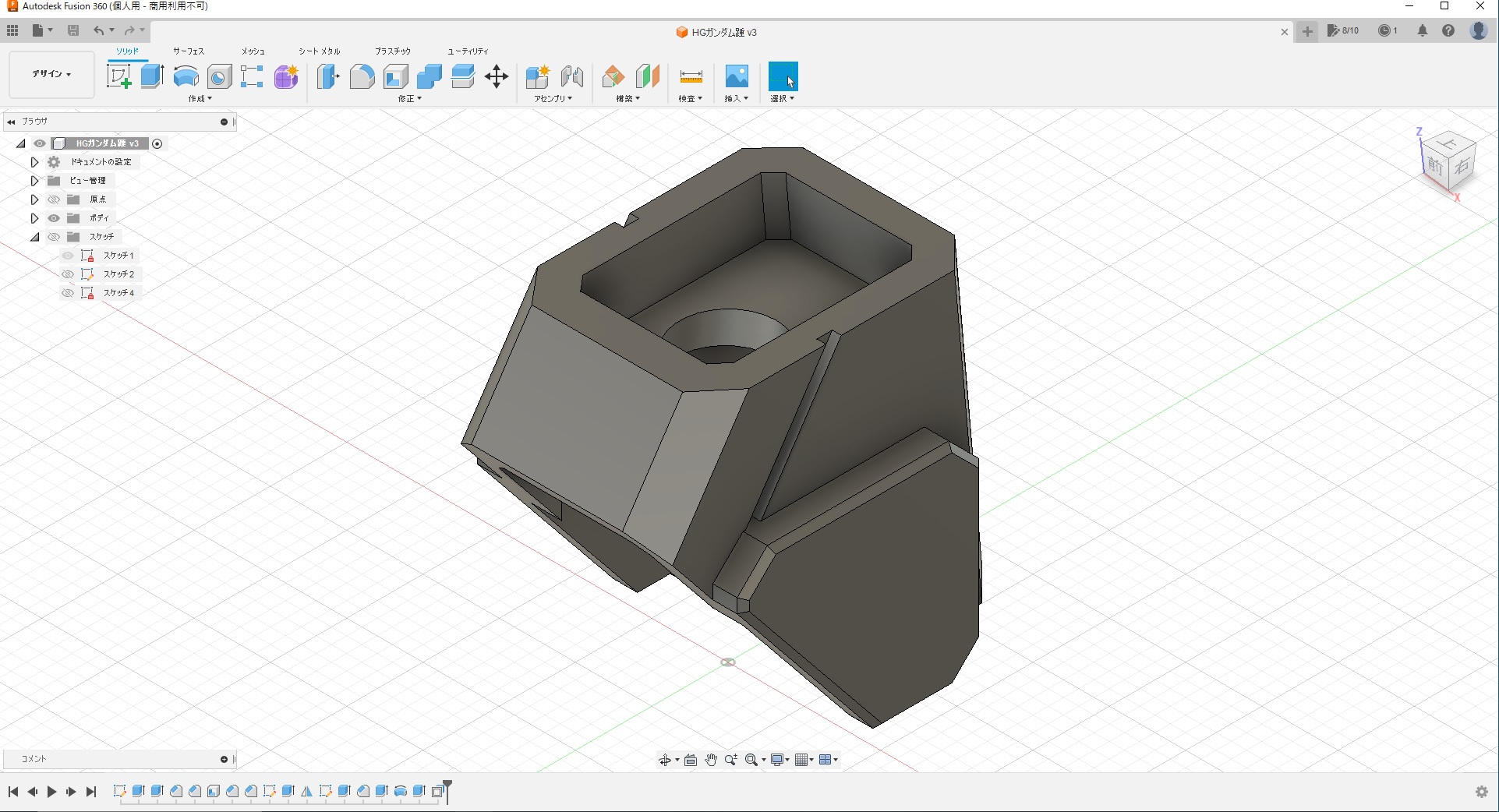This screenshot has height=812, width=1499.
Task: Expand the ドキュメントの設定 tree node
Action: click(x=34, y=162)
